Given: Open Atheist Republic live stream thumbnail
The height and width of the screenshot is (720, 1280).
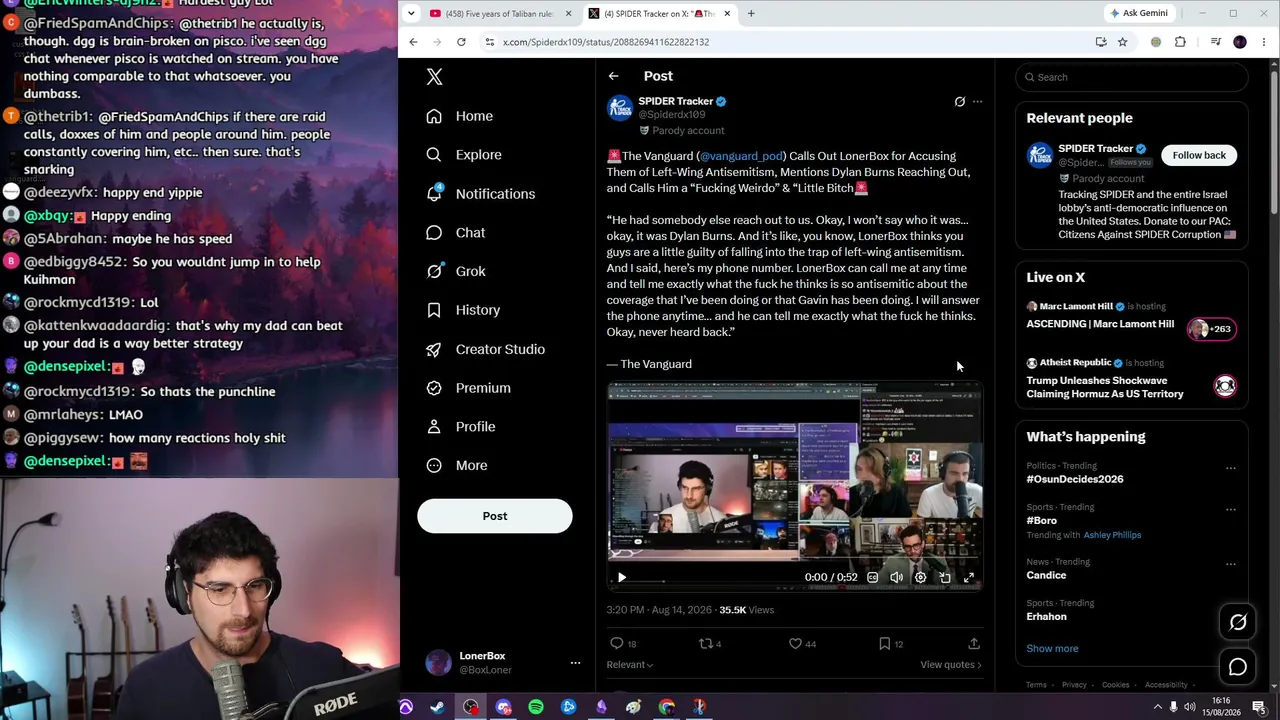Looking at the screenshot, I should 1225,386.
